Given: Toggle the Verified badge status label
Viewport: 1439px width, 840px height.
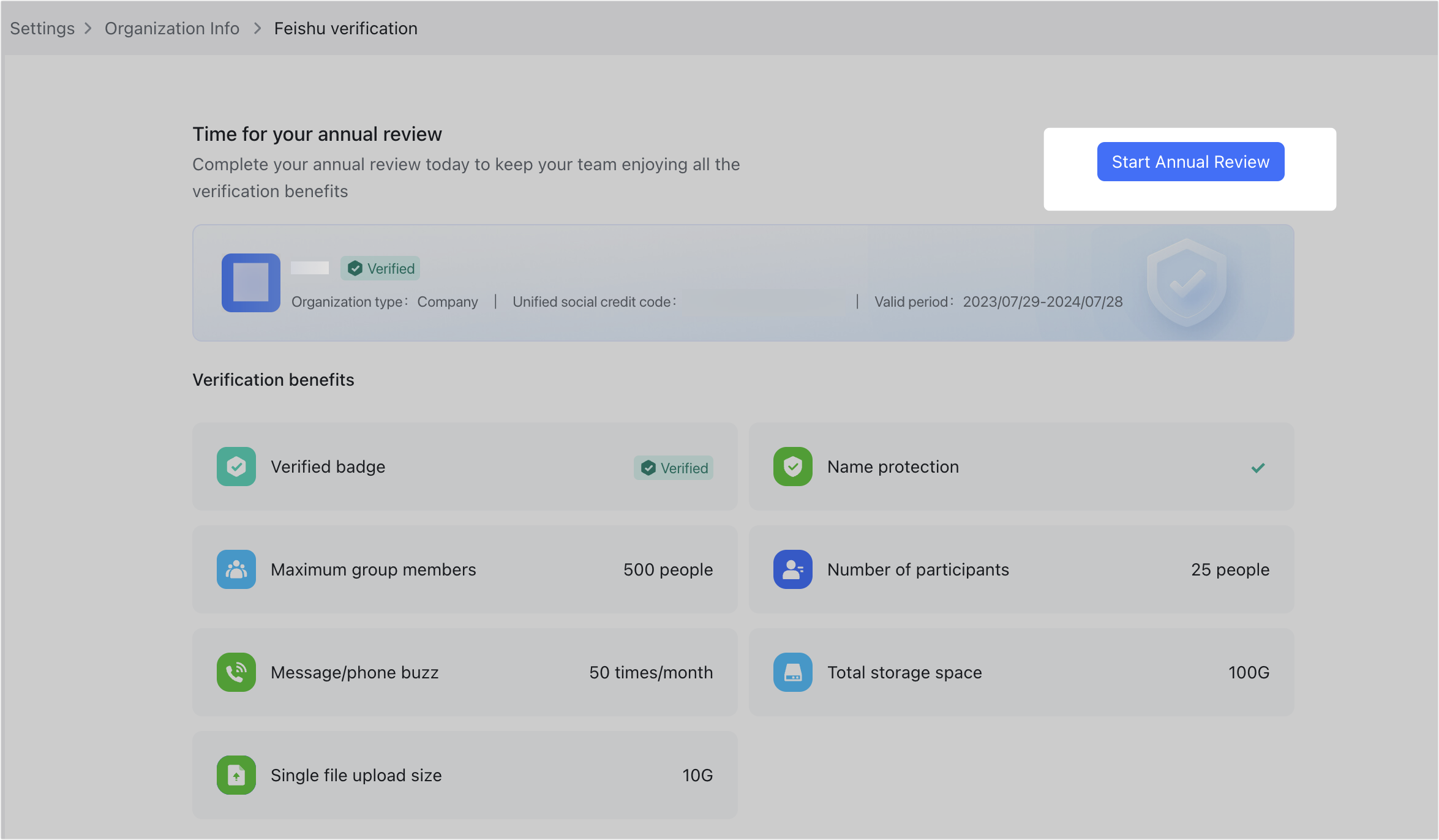Looking at the screenshot, I should (674, 467).
